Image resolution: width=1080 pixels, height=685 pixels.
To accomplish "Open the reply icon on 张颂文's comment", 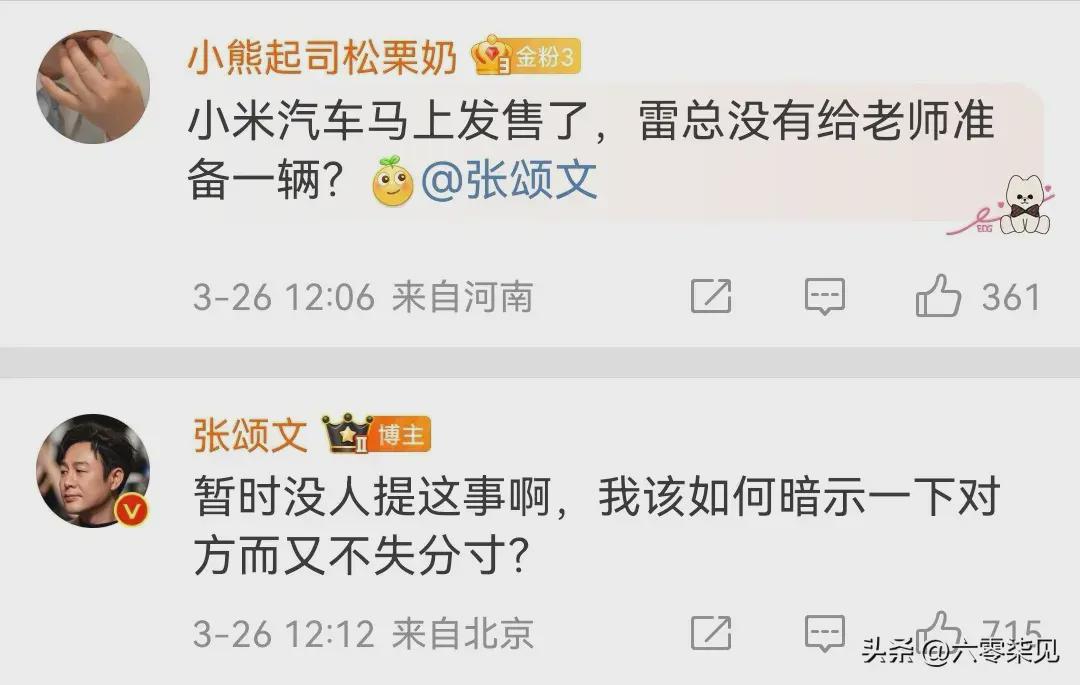I will tap(824, 634).
